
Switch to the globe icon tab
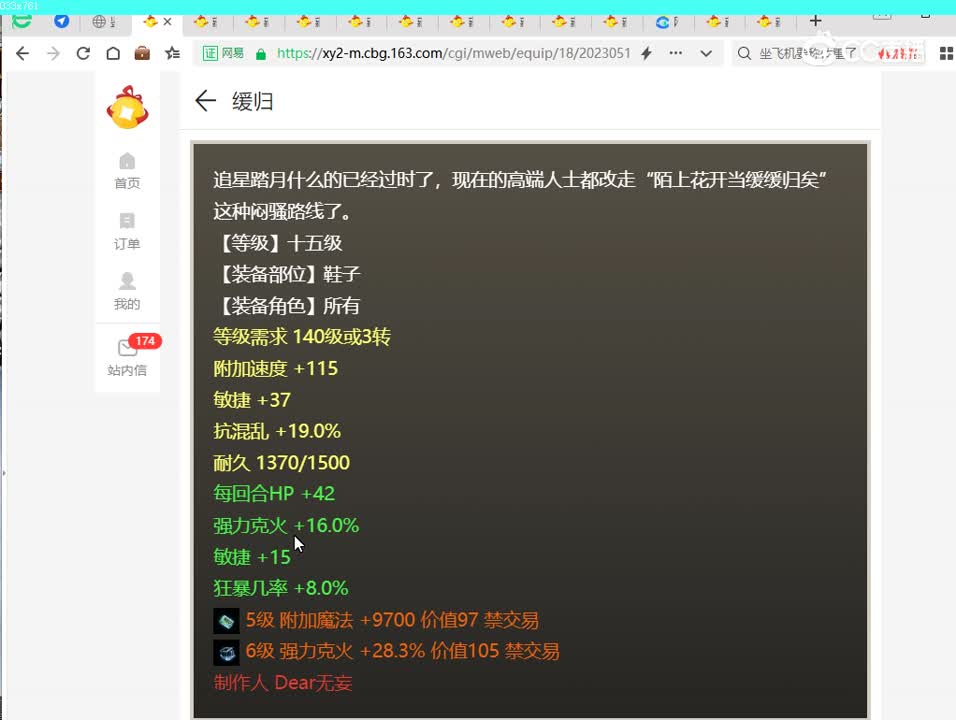coord(97,20)
